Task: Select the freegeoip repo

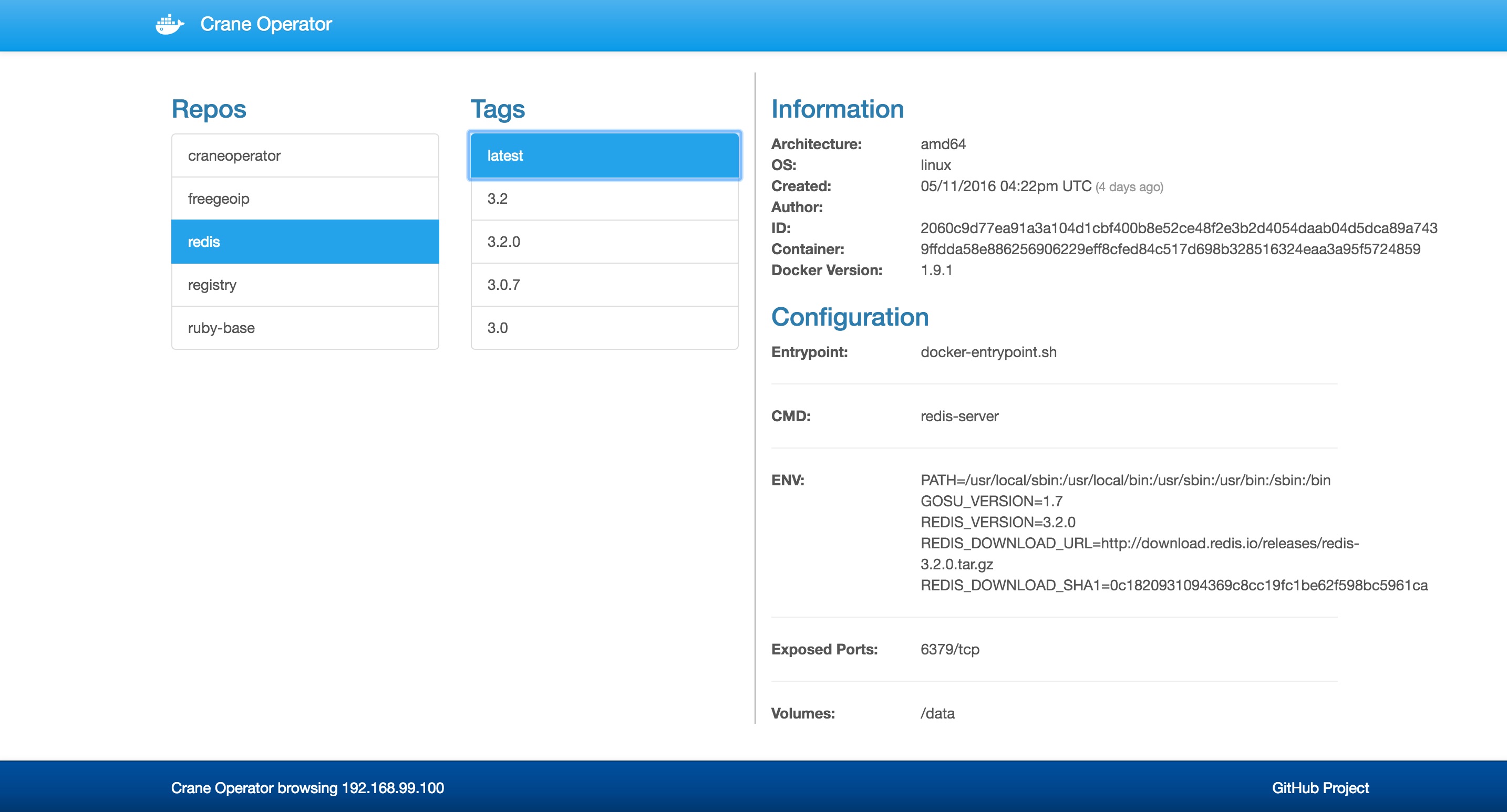Action: (x=305, y=199)
